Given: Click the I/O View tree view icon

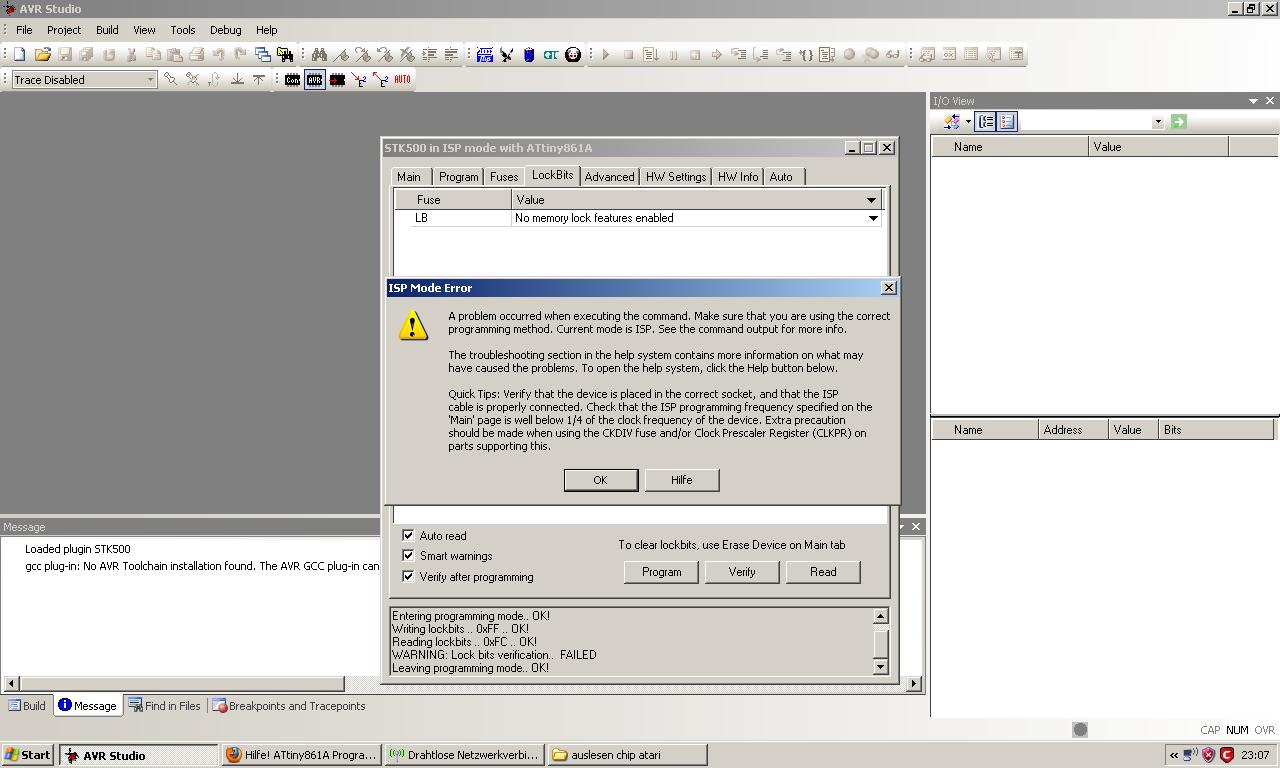Looking at the screenshot, I should pyautogui.click(x=986, y=122).
